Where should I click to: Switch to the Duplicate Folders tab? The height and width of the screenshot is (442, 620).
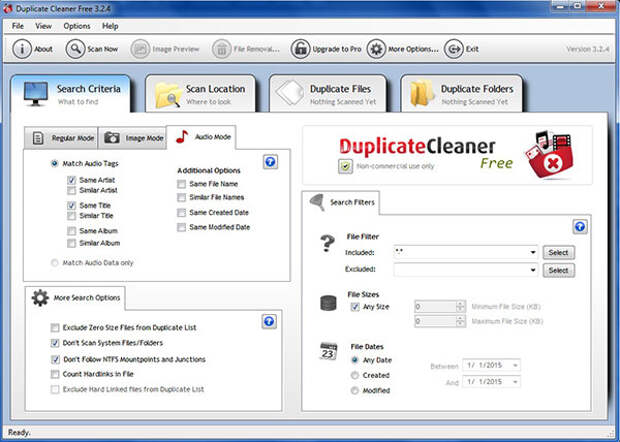coord(461,94)
